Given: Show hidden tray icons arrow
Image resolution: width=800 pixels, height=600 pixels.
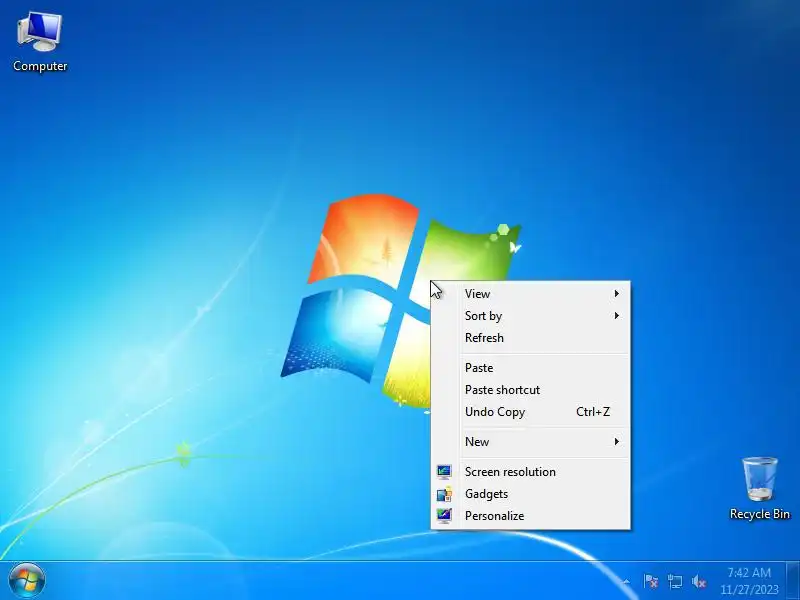Looking at the screenshot, I should click(x=626, y=581).
